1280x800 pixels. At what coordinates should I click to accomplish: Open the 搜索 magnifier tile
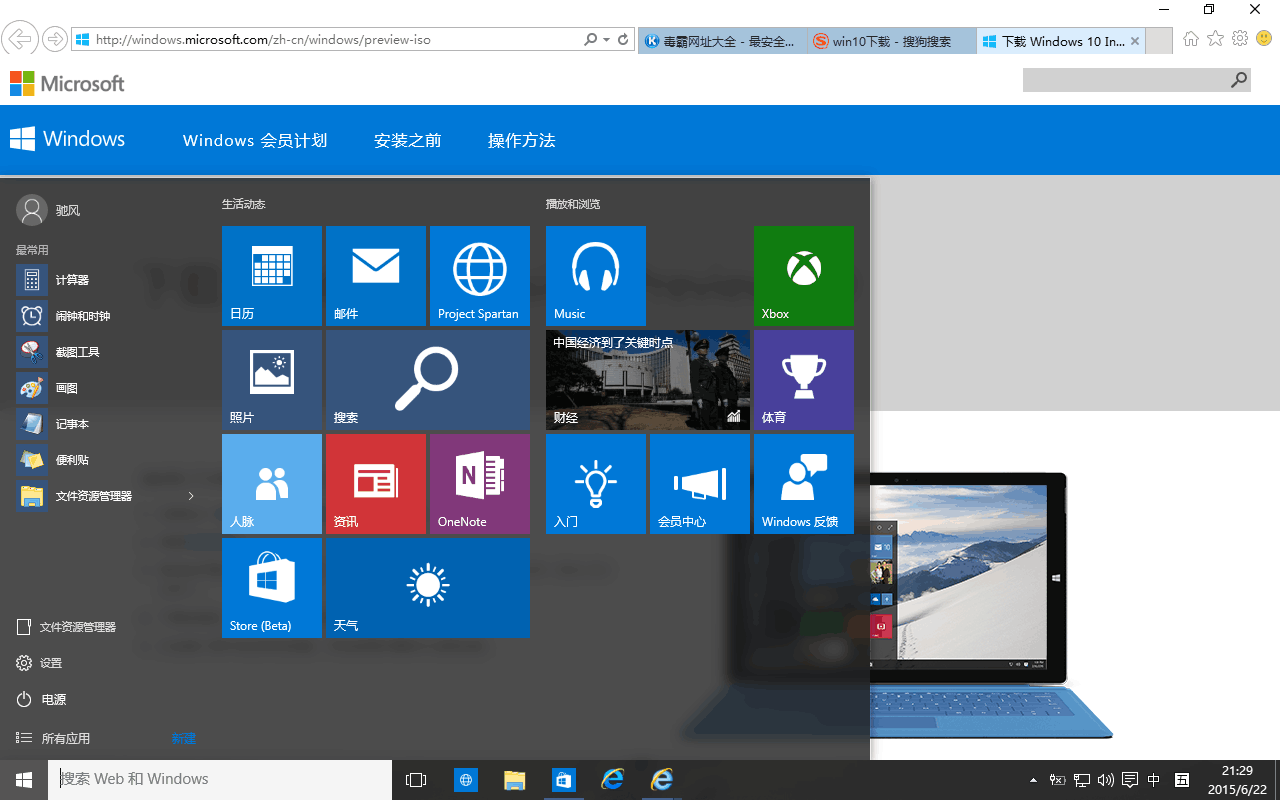tap(428, 380)
